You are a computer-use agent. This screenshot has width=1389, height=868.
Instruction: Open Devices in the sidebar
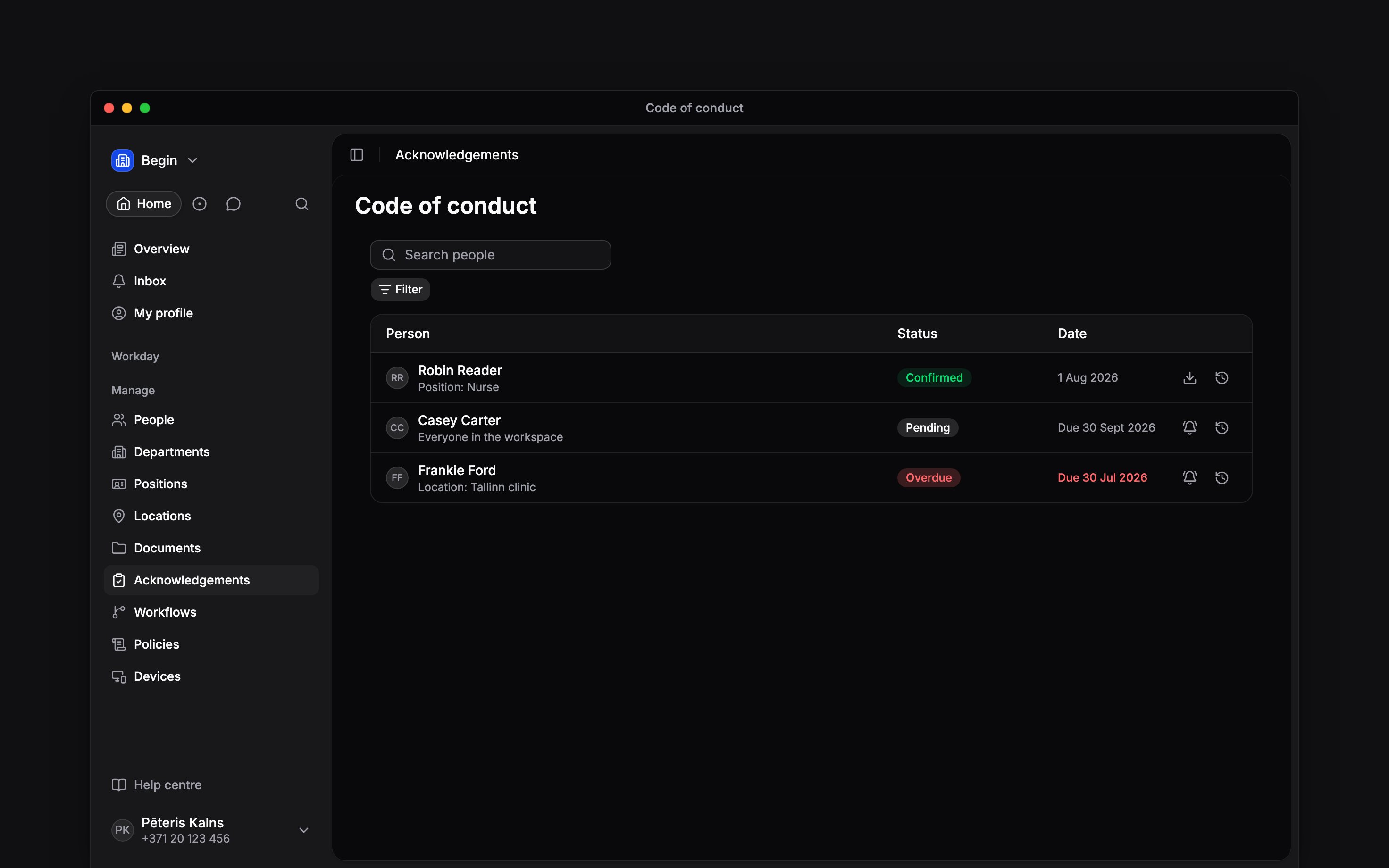click(x=211, y=677)
